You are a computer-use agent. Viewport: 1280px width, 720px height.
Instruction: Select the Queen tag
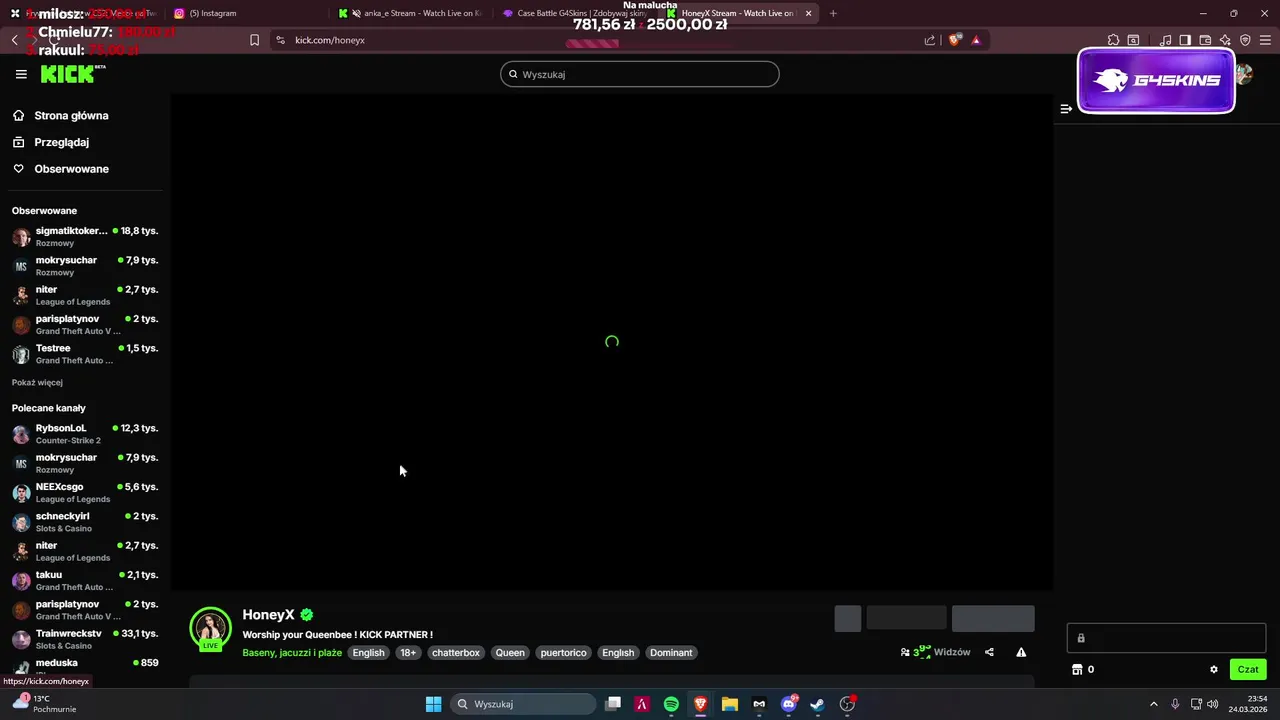click(510, 653)
